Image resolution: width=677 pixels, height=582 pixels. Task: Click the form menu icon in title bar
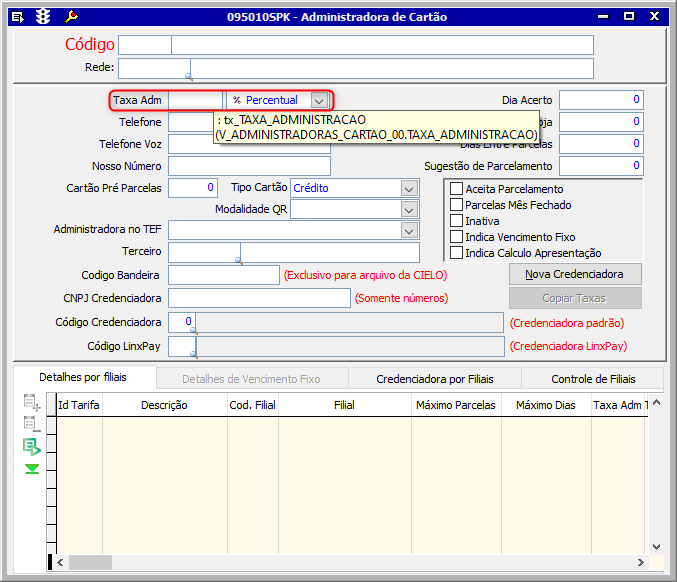(17, 17)
